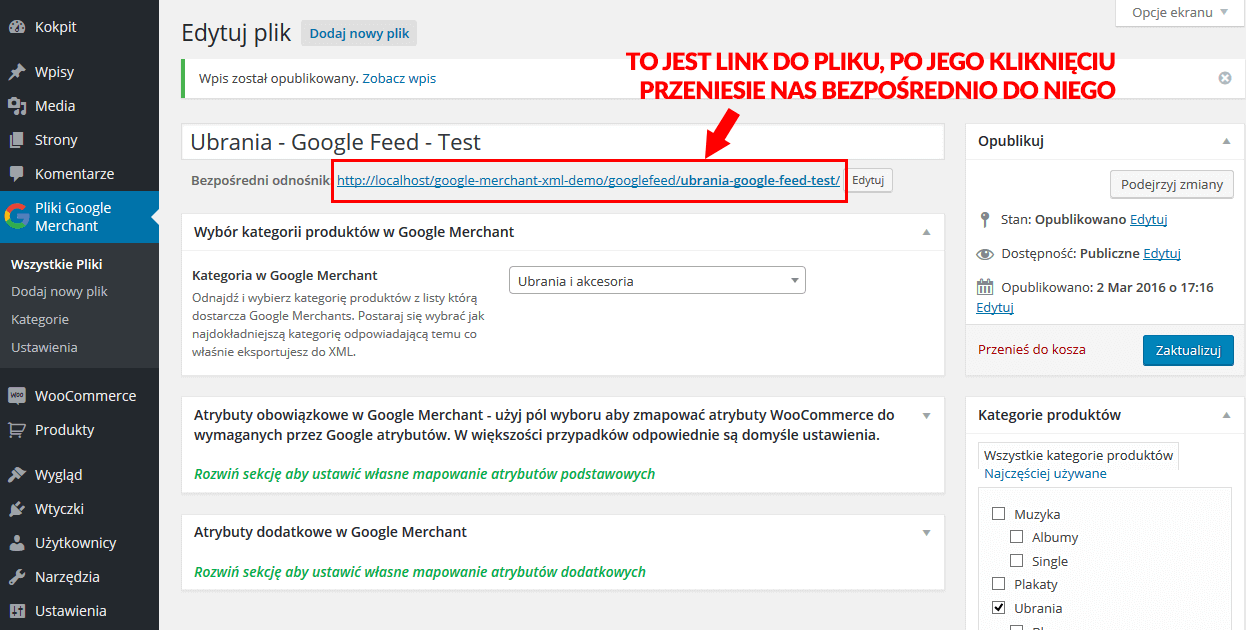Screen dimensions: 1246x630
Task: Click the Zaktualizuj update button
Action: (1188, 350)
